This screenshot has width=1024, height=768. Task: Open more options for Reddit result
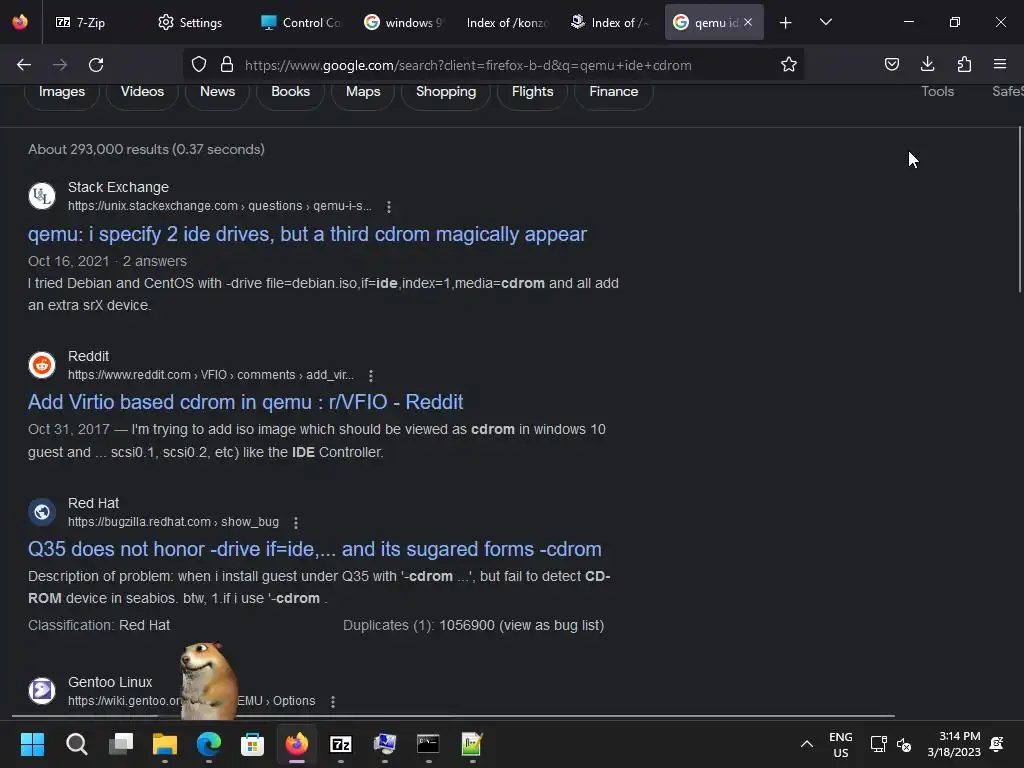370,376
